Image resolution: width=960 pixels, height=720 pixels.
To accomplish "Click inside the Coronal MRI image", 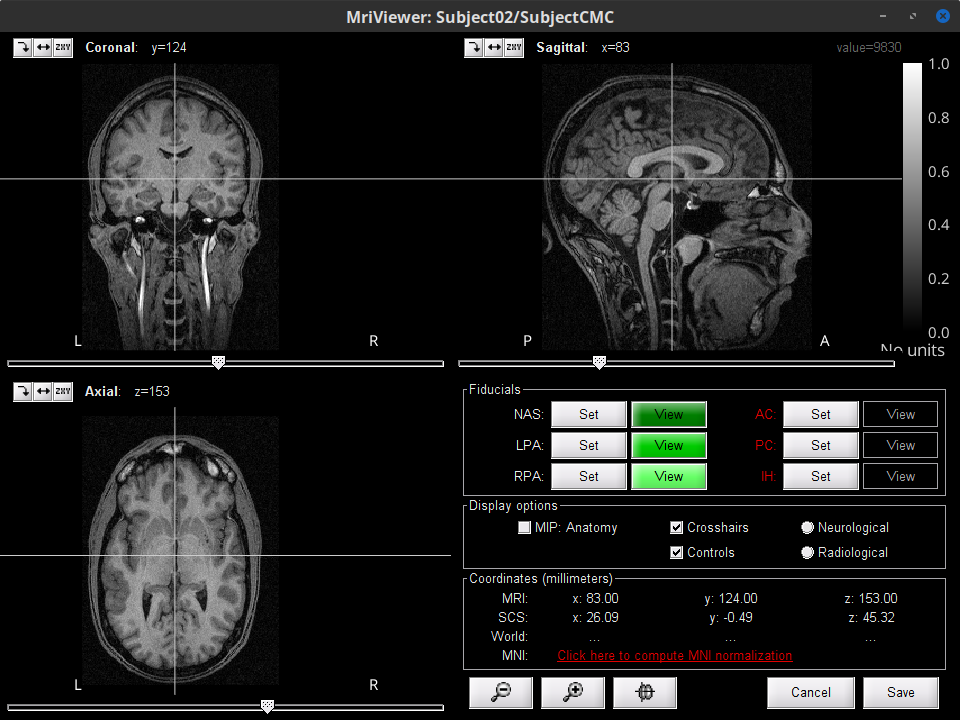I will (181, 207).
